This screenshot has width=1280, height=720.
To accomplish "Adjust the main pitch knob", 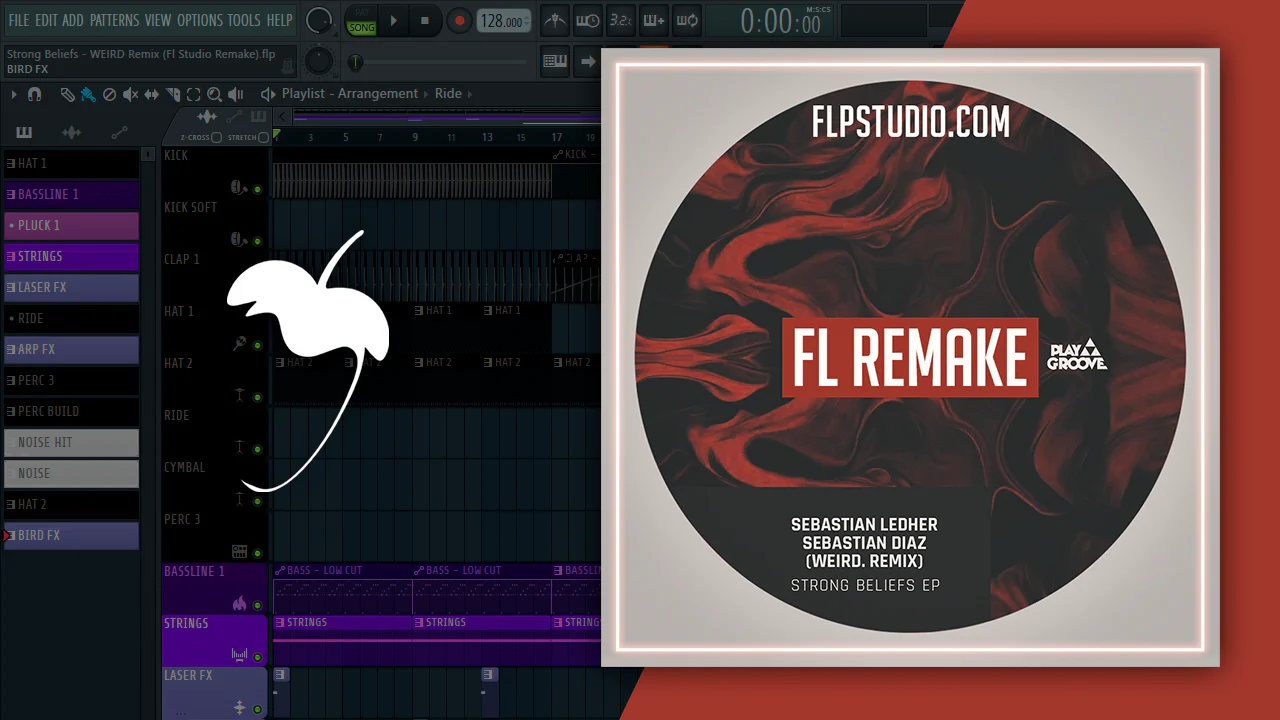I will [x=319, y=61].
